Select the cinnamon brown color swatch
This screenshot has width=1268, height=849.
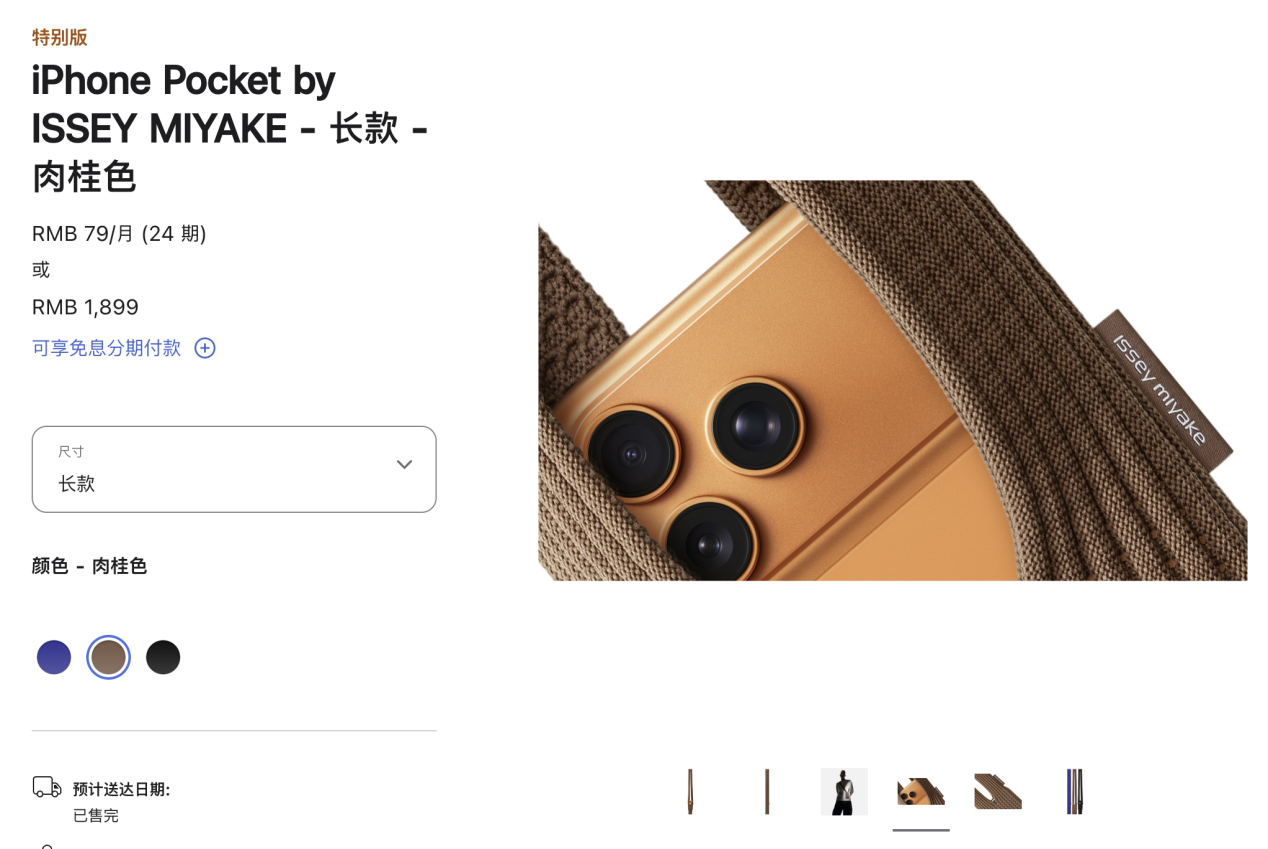[108, 657]
